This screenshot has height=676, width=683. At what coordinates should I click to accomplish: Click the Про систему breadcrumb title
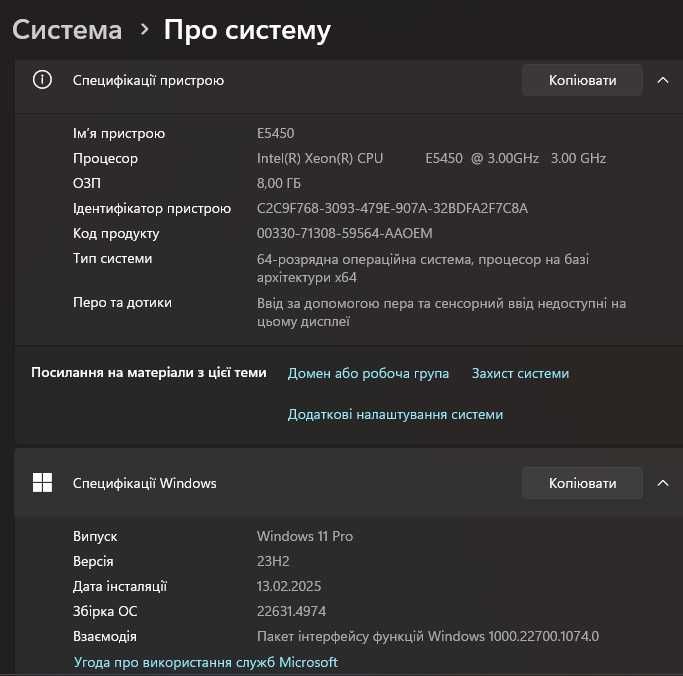[247, 31]
